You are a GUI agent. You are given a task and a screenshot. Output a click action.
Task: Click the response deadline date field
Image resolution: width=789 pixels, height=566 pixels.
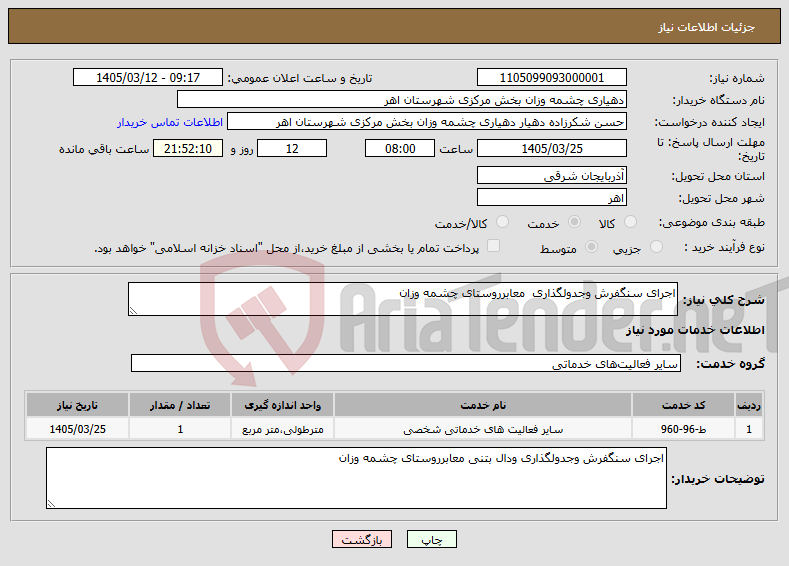(x=551, y=148)
